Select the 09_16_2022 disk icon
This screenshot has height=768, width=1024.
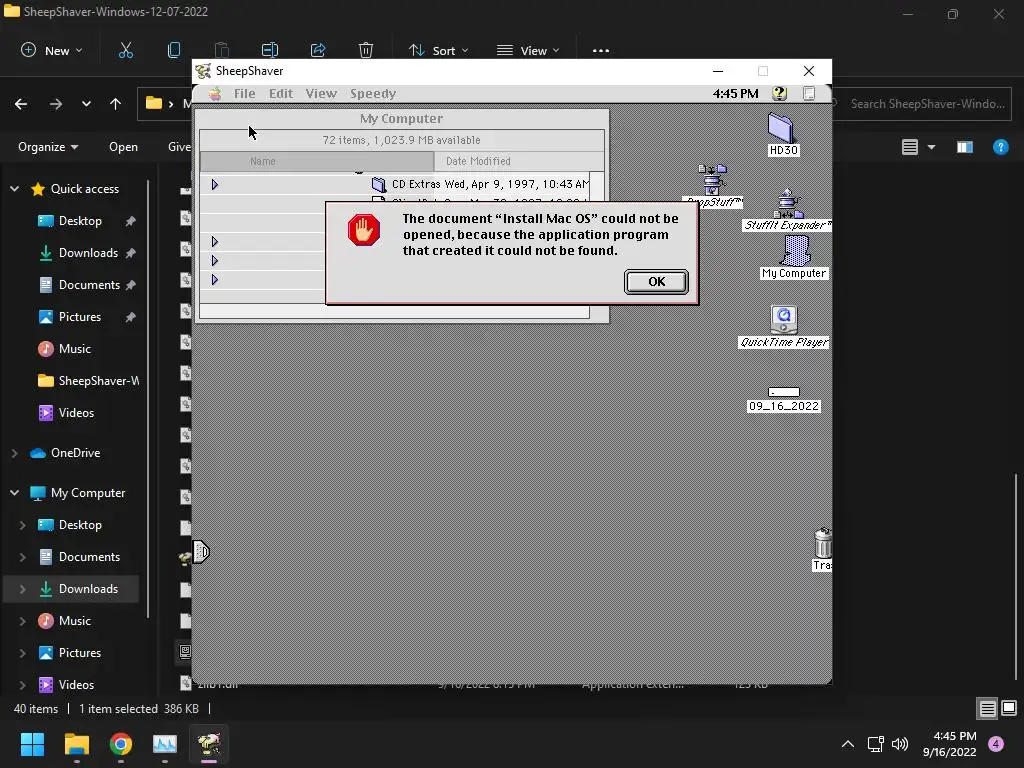(784, 400)
